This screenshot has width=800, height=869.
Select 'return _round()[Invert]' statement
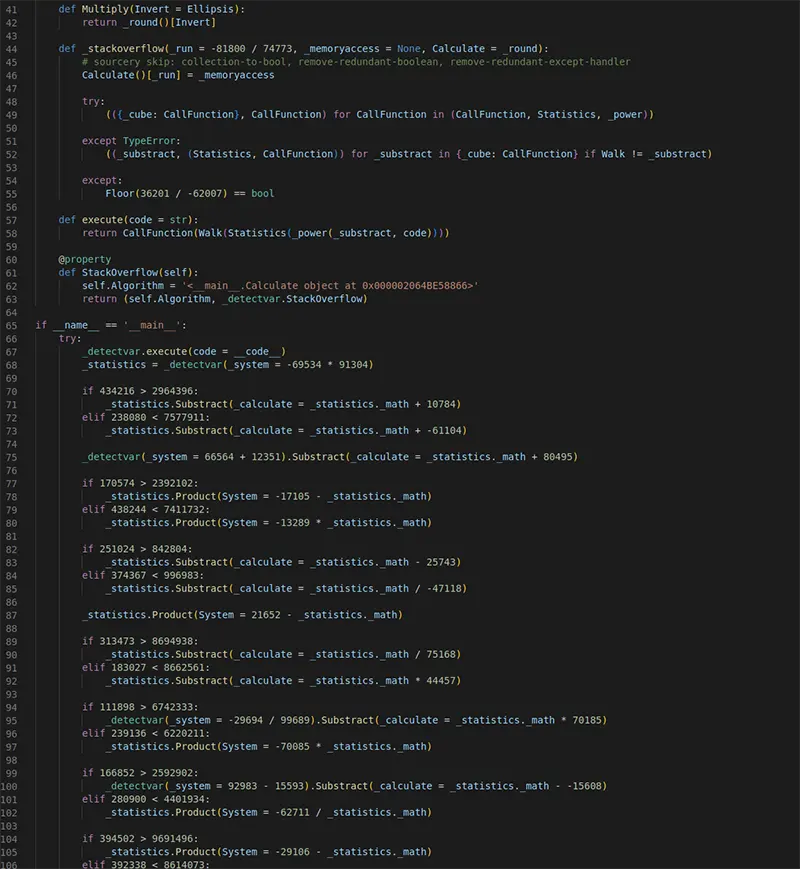[149, 23]
